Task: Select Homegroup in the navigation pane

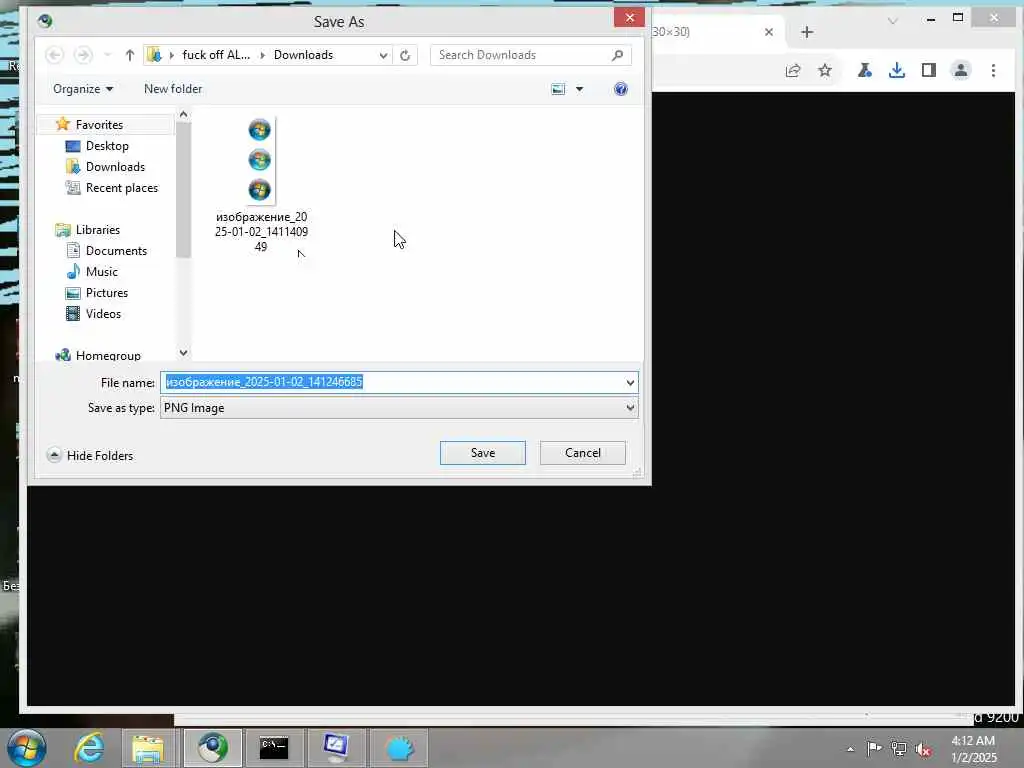Action: [108, 355]
